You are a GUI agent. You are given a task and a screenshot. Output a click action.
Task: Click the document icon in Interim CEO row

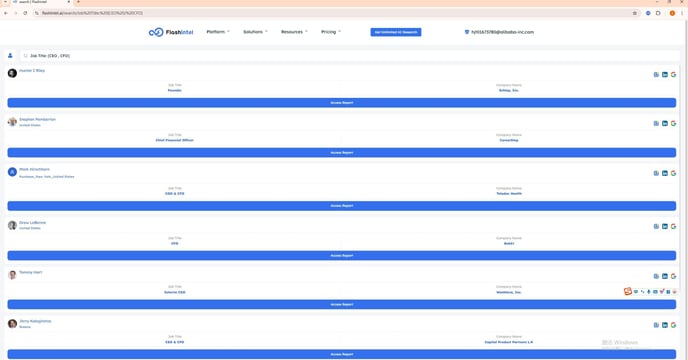(x=656, y=276)
